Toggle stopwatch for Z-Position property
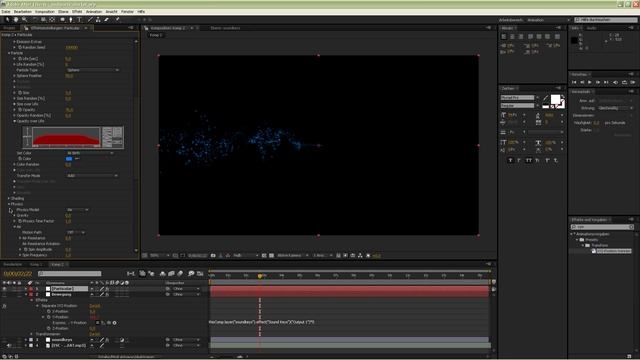The height and width of the screenshot is (360, 640). pyautogui.click(x=49, y=329)
